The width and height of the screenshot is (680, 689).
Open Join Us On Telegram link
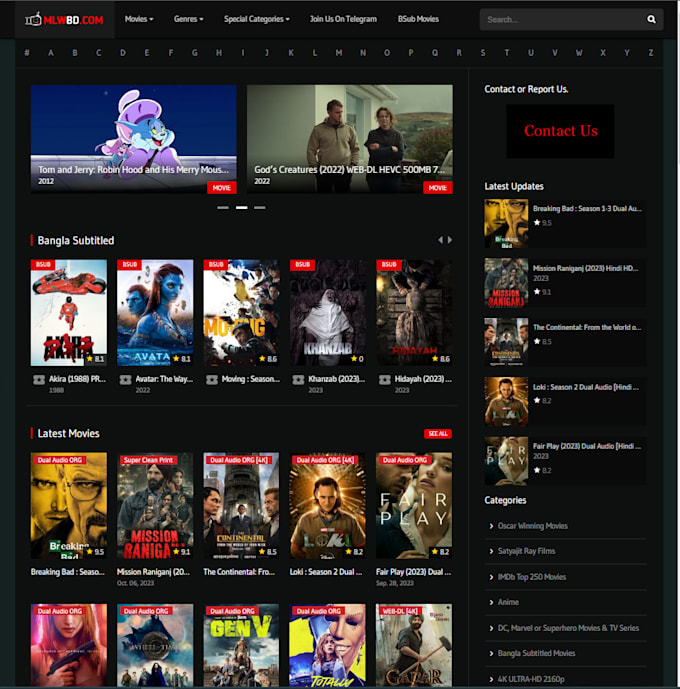[343, 19]
